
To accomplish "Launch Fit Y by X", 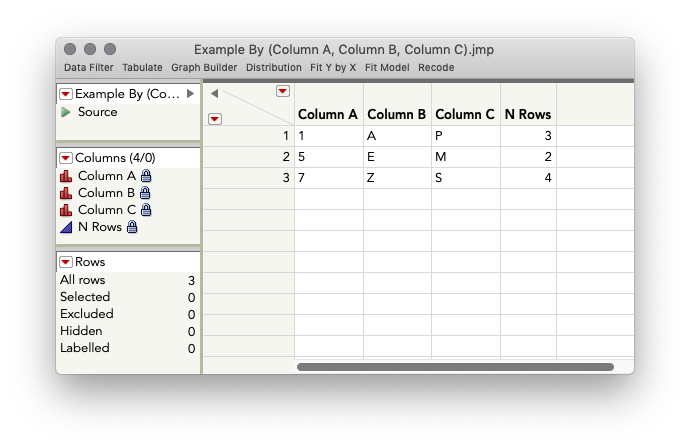I will point(333,68).
